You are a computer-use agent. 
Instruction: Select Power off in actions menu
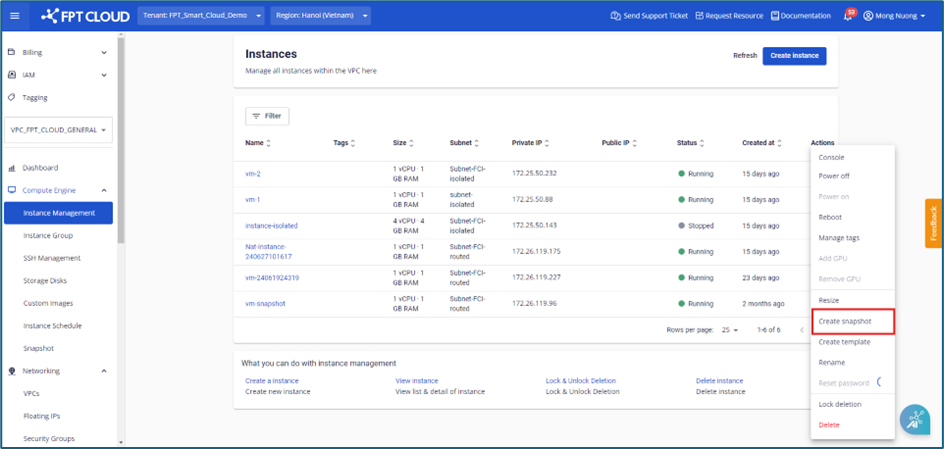point(834,176)
